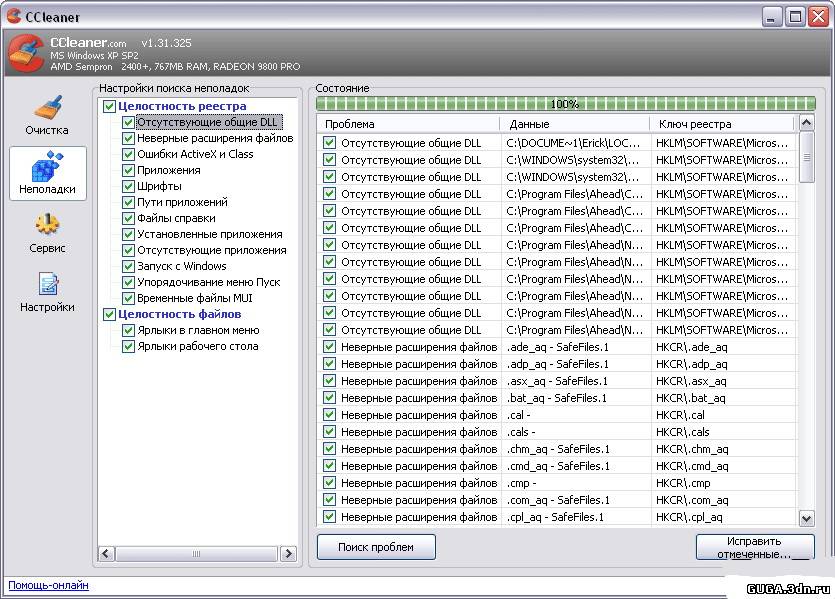Toggle Приложения option checkbox

(128, 170)
